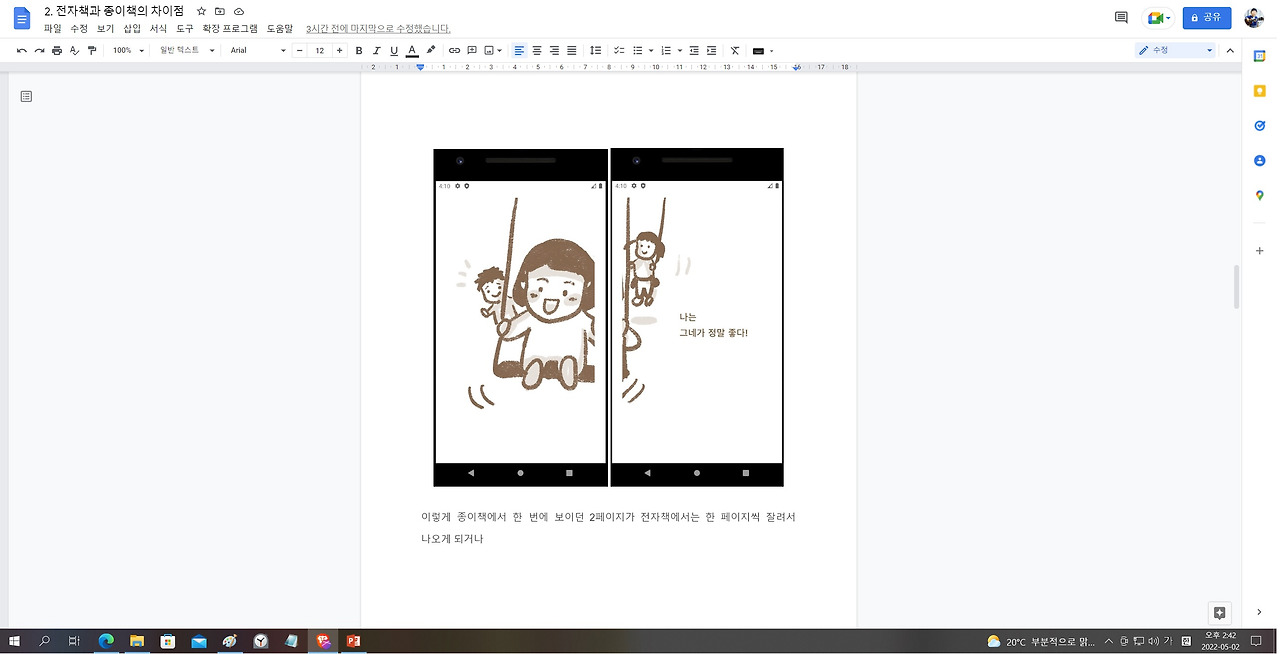Open the 서식 menu
Viewport: 1280px width, 654px height.
(x=158, y=29)
